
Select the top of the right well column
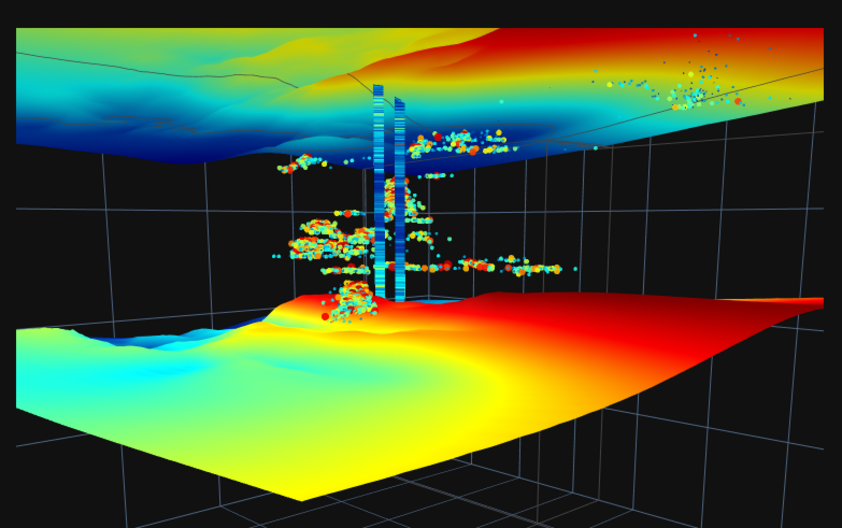tap(400, 101)
